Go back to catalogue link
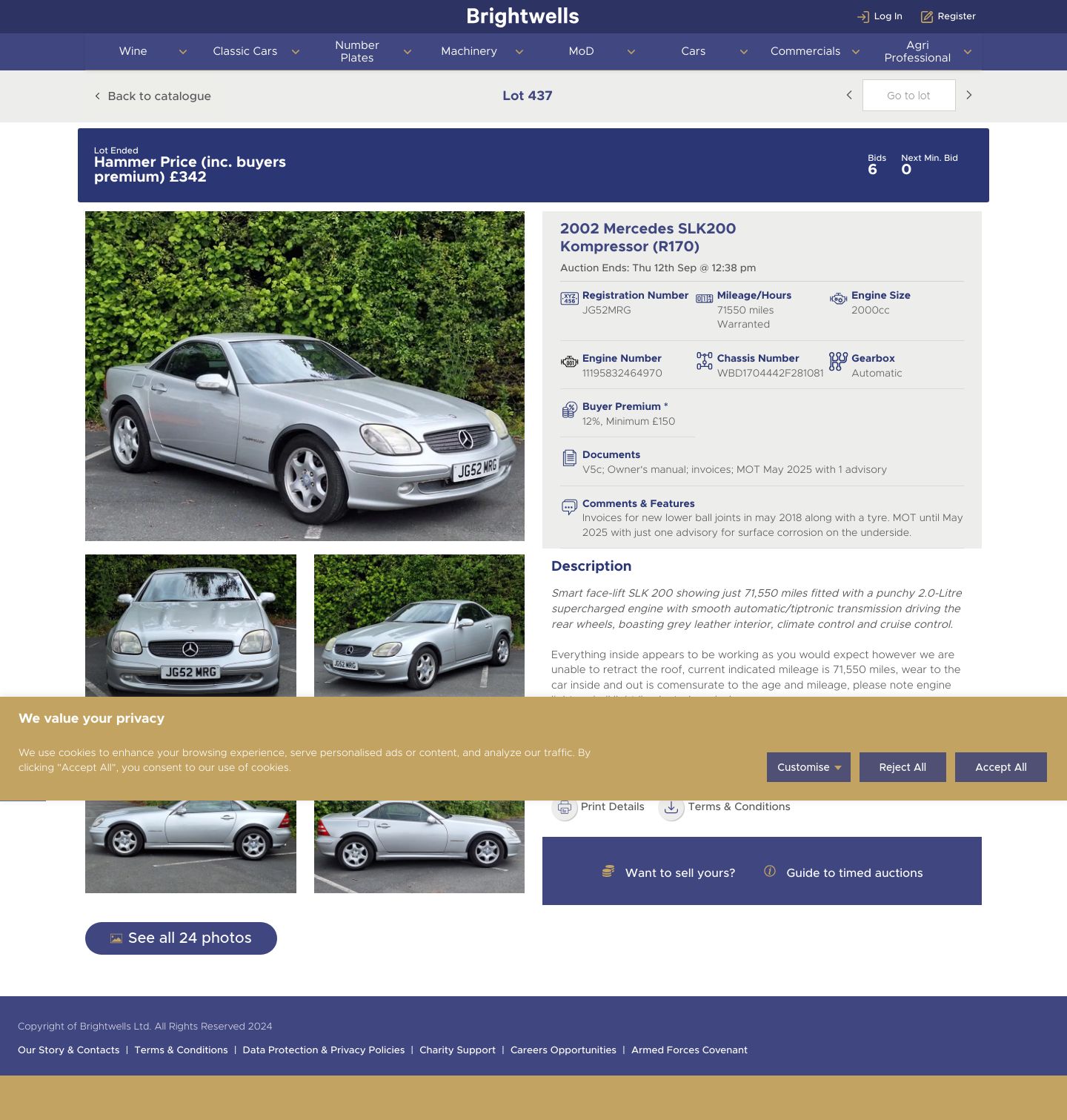The height and width of the screenshot is (1120, 1067). [x=153, y=96]
